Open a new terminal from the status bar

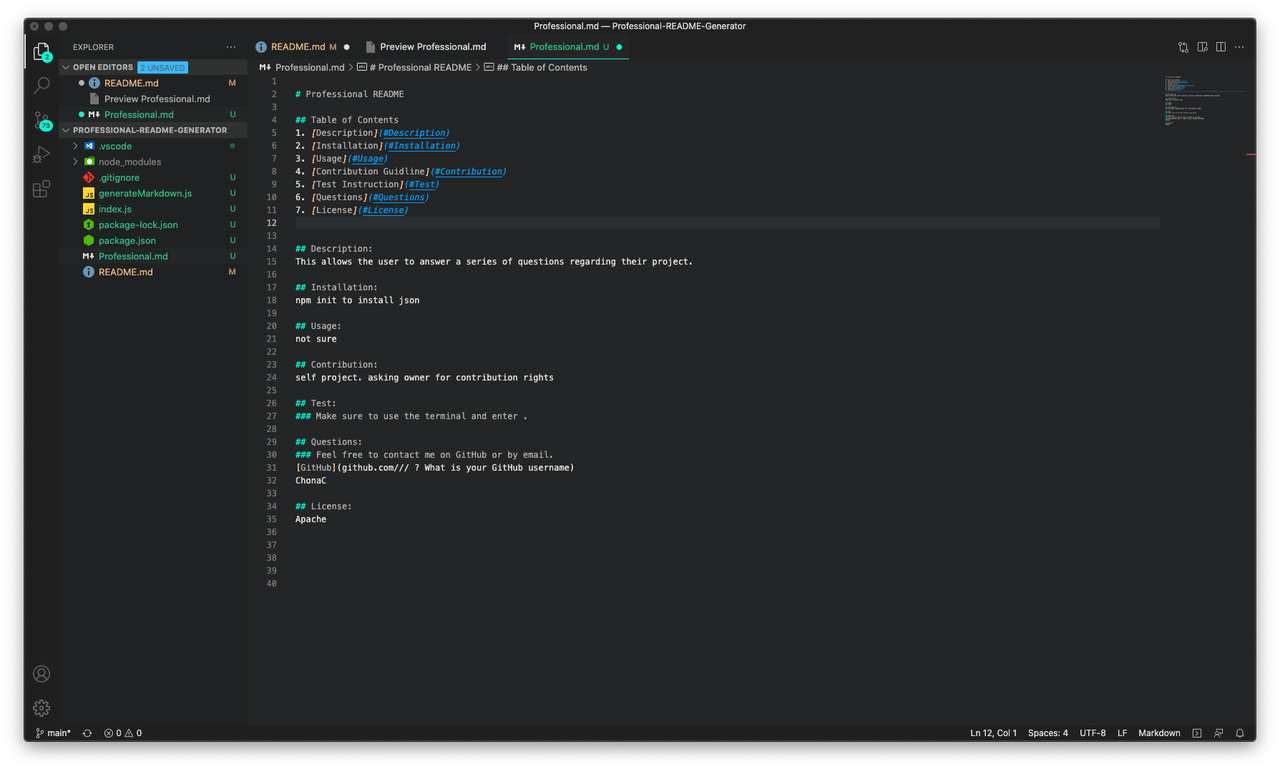[1196, 732]
